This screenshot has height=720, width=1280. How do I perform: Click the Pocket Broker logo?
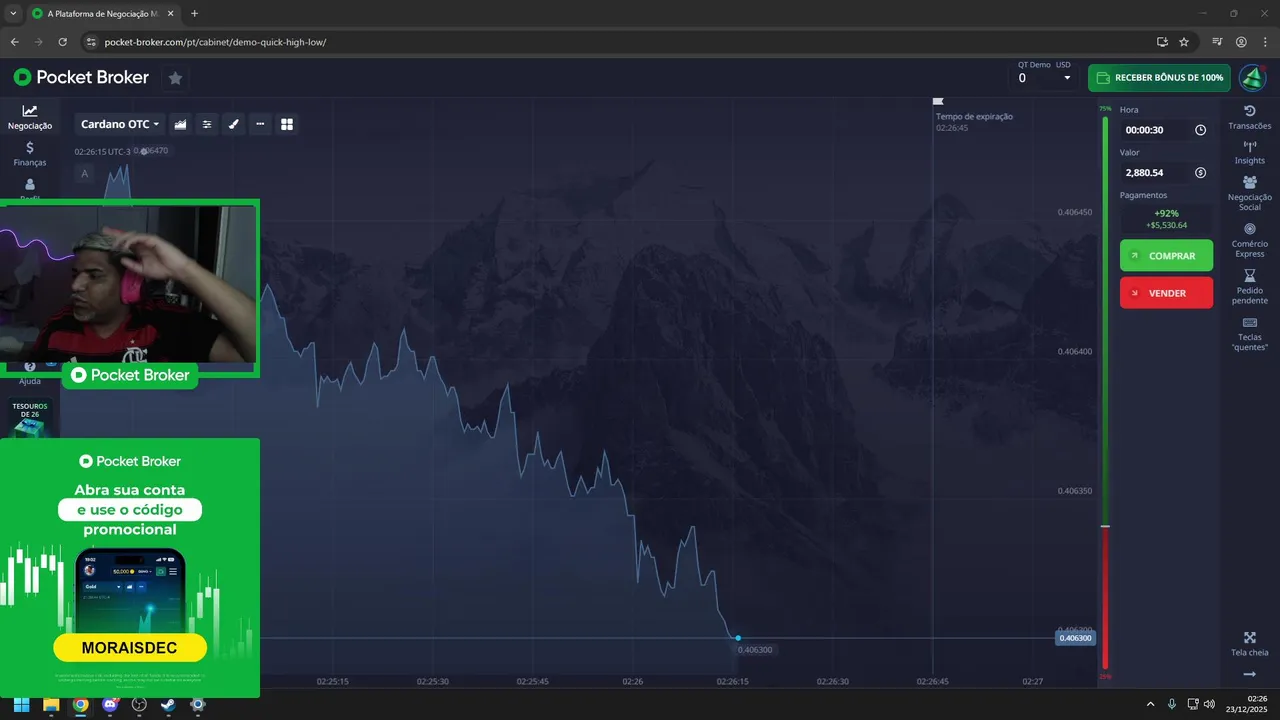pos(81,77)
